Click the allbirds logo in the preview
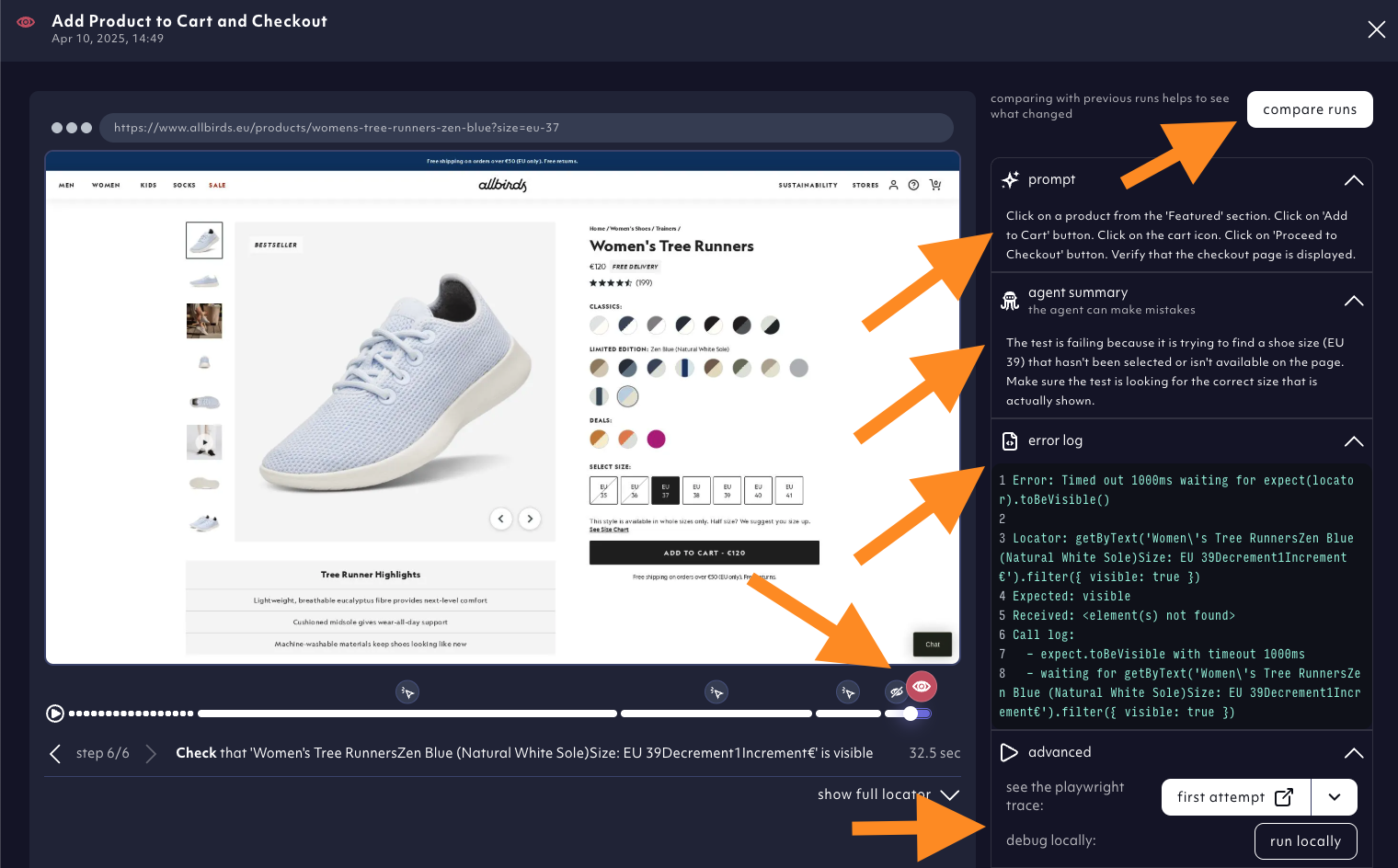This screenshot has width=1398, height=868. click(x=503, y=185)
